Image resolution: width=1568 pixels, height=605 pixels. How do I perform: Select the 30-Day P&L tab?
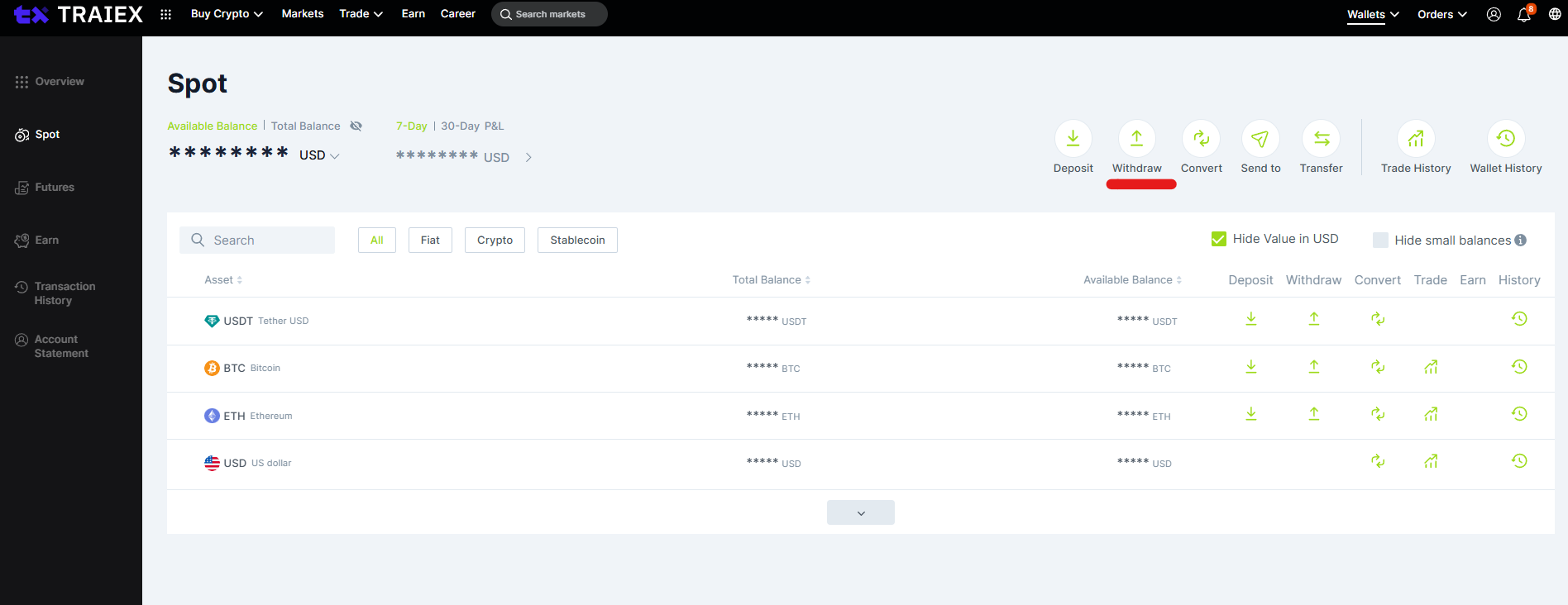pyautogui.click(x=460, y=126)
